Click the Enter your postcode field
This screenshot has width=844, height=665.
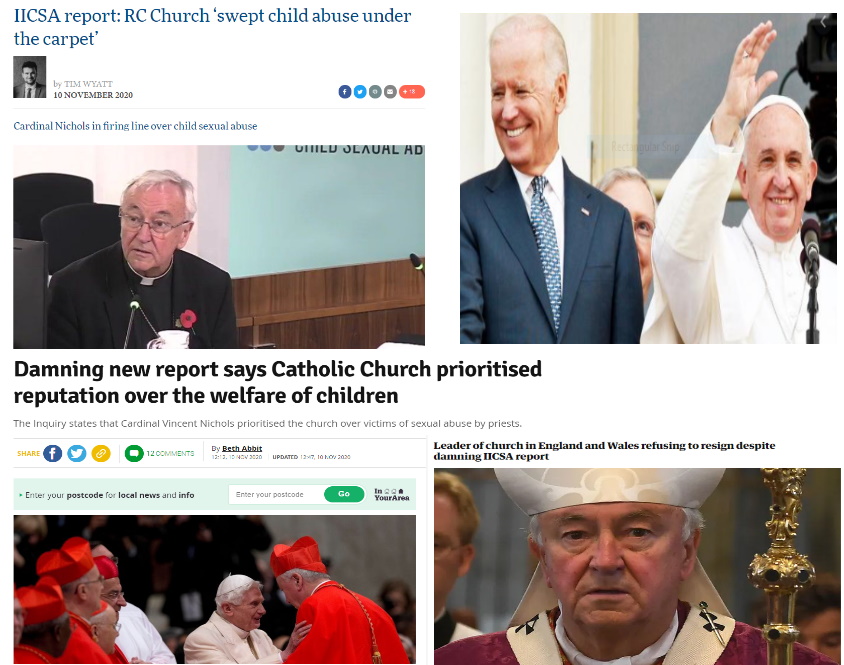pyautogui.click(x=276, y=494)
